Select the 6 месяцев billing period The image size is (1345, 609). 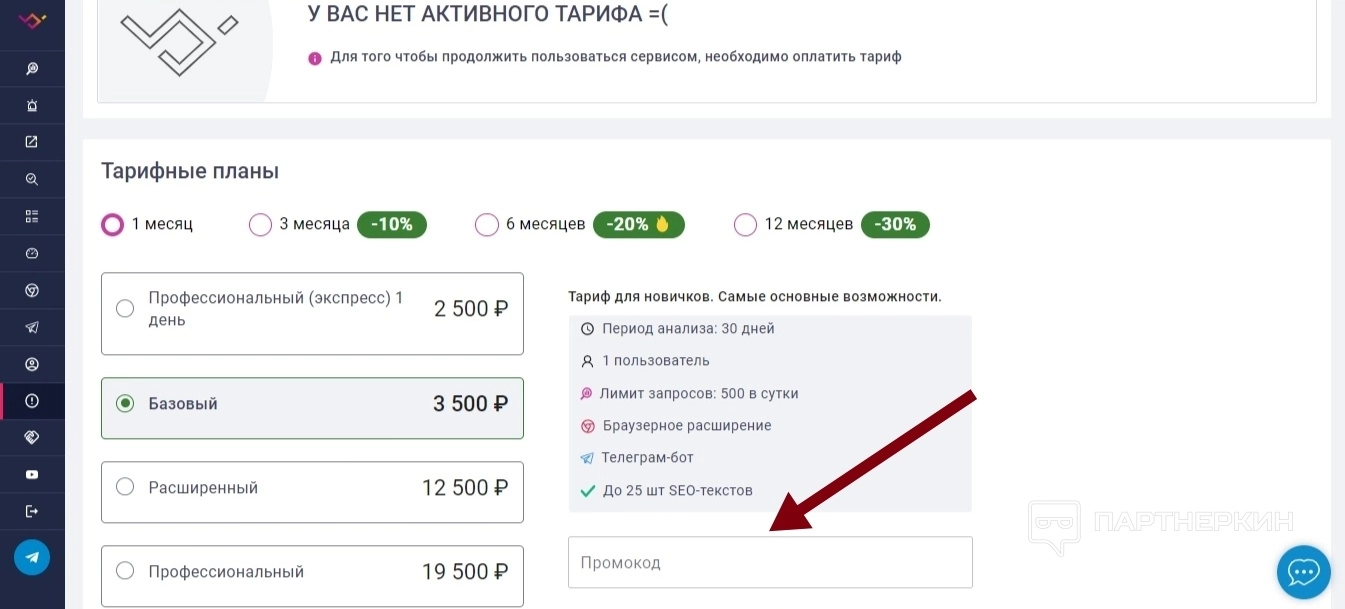487,225
